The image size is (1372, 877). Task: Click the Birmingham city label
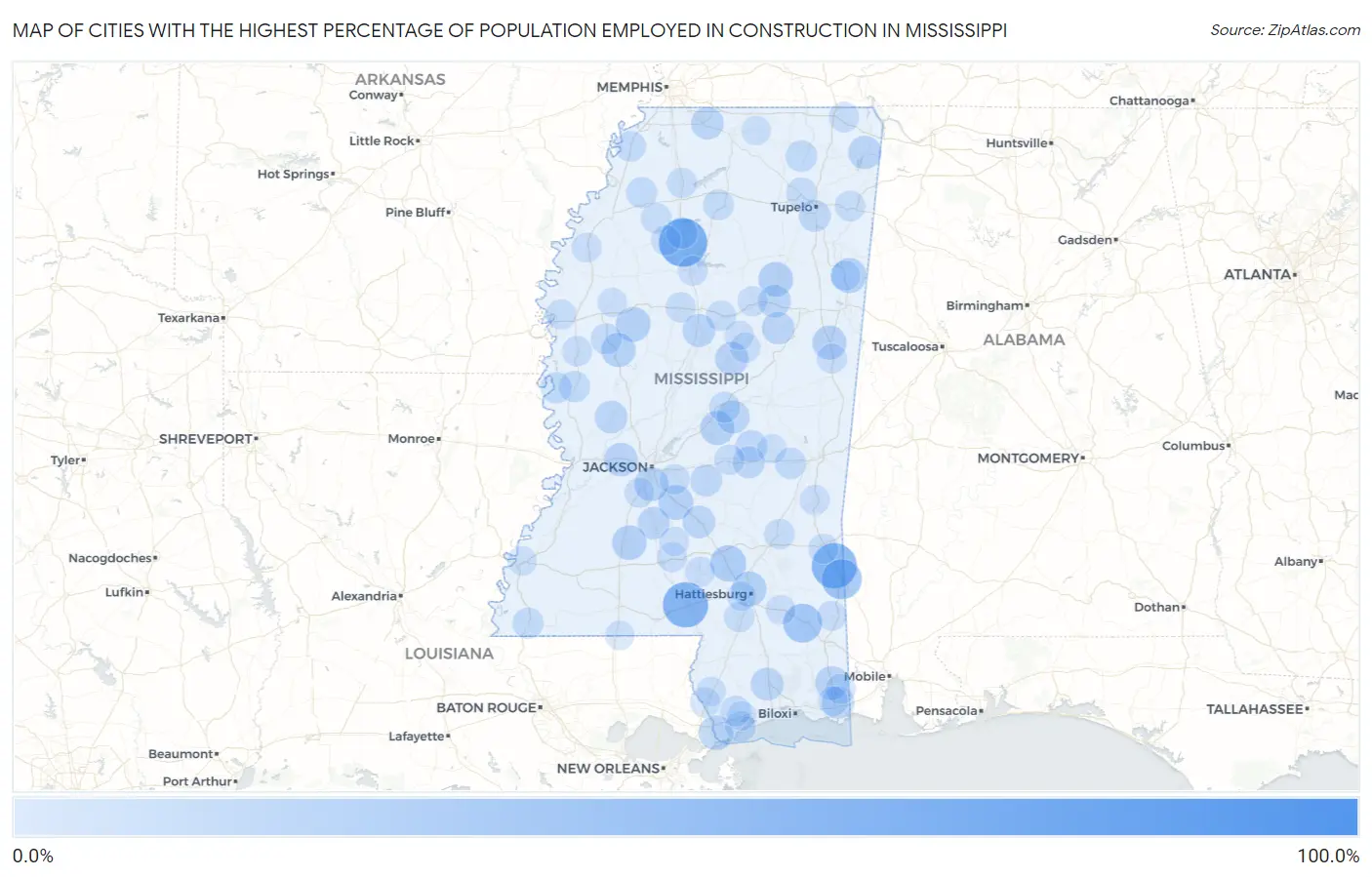(985, 305)
